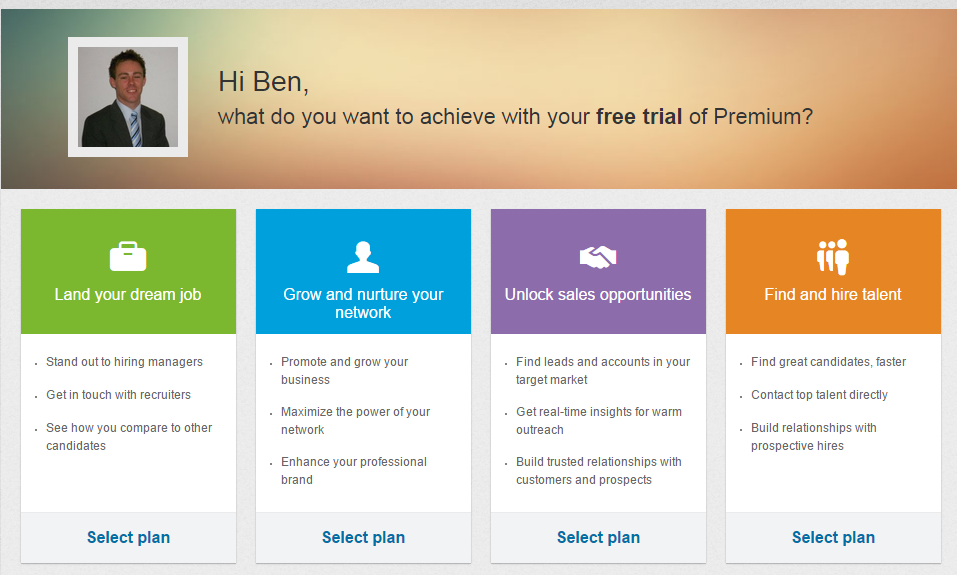Click the "Find and hire talent" heading
This screenshot has width=957, height=575.
point(833,295)
